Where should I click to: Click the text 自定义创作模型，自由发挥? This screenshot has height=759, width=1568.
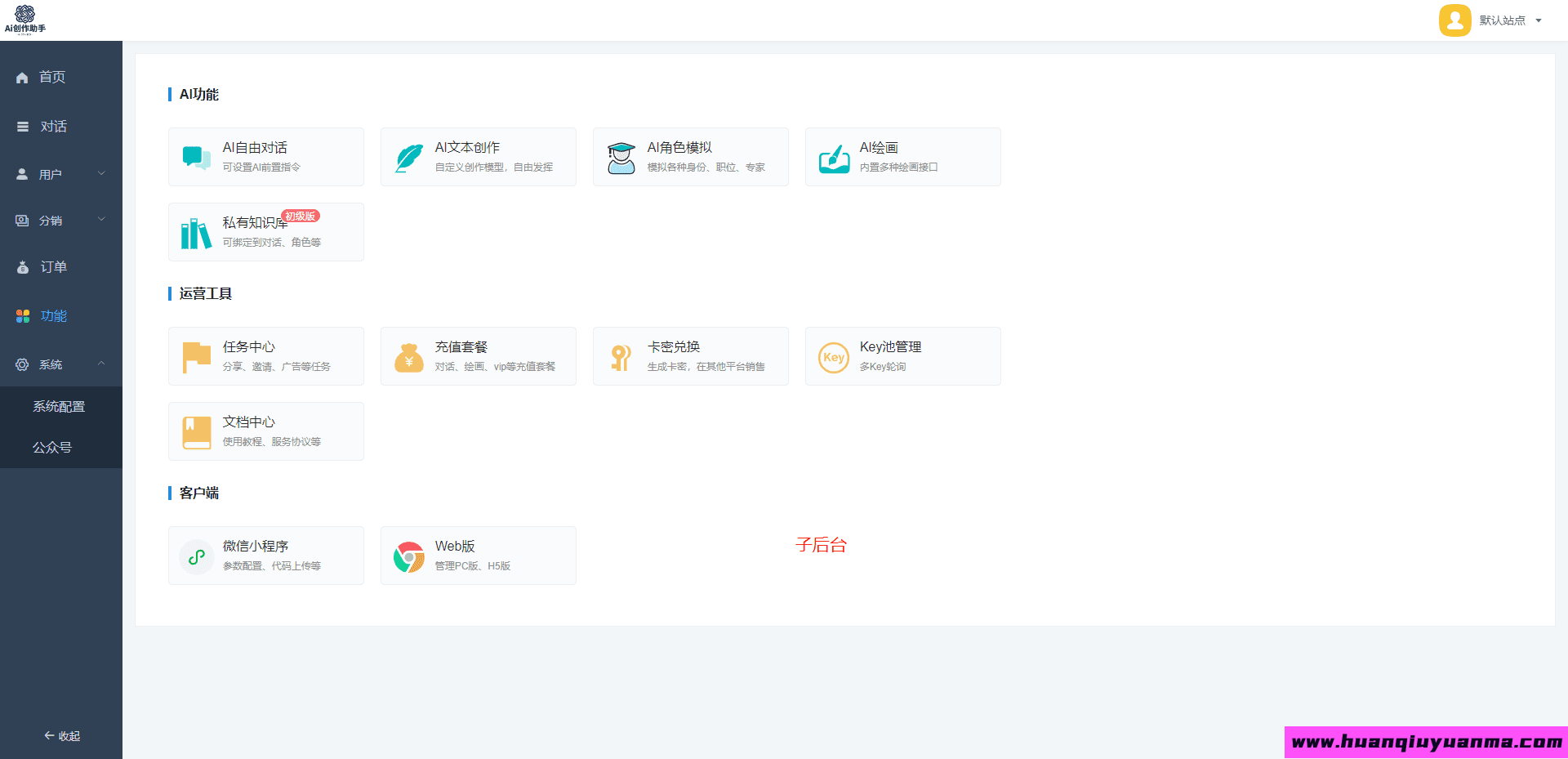[x=494, y=167]
